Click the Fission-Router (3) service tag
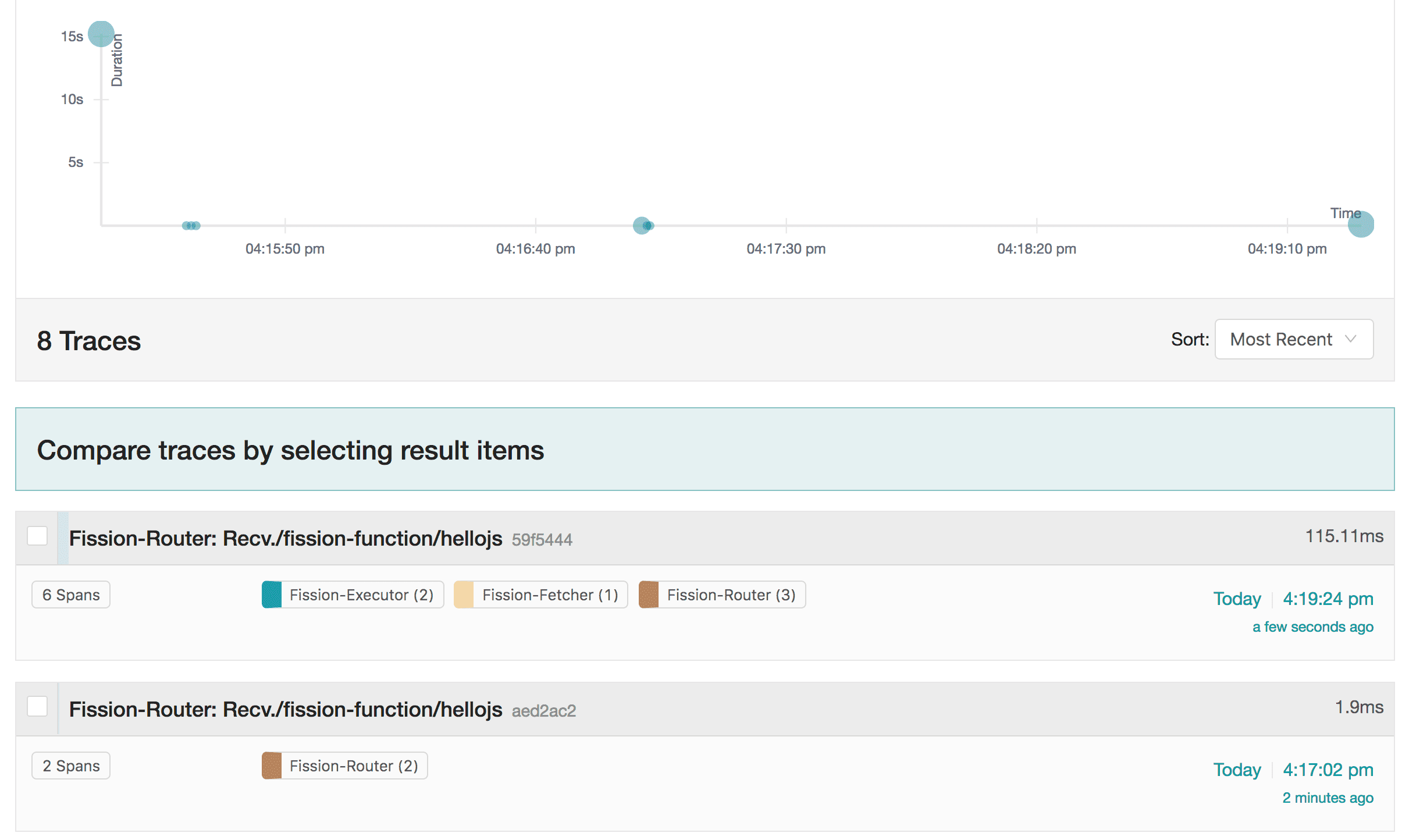 [x=730, y=595]
